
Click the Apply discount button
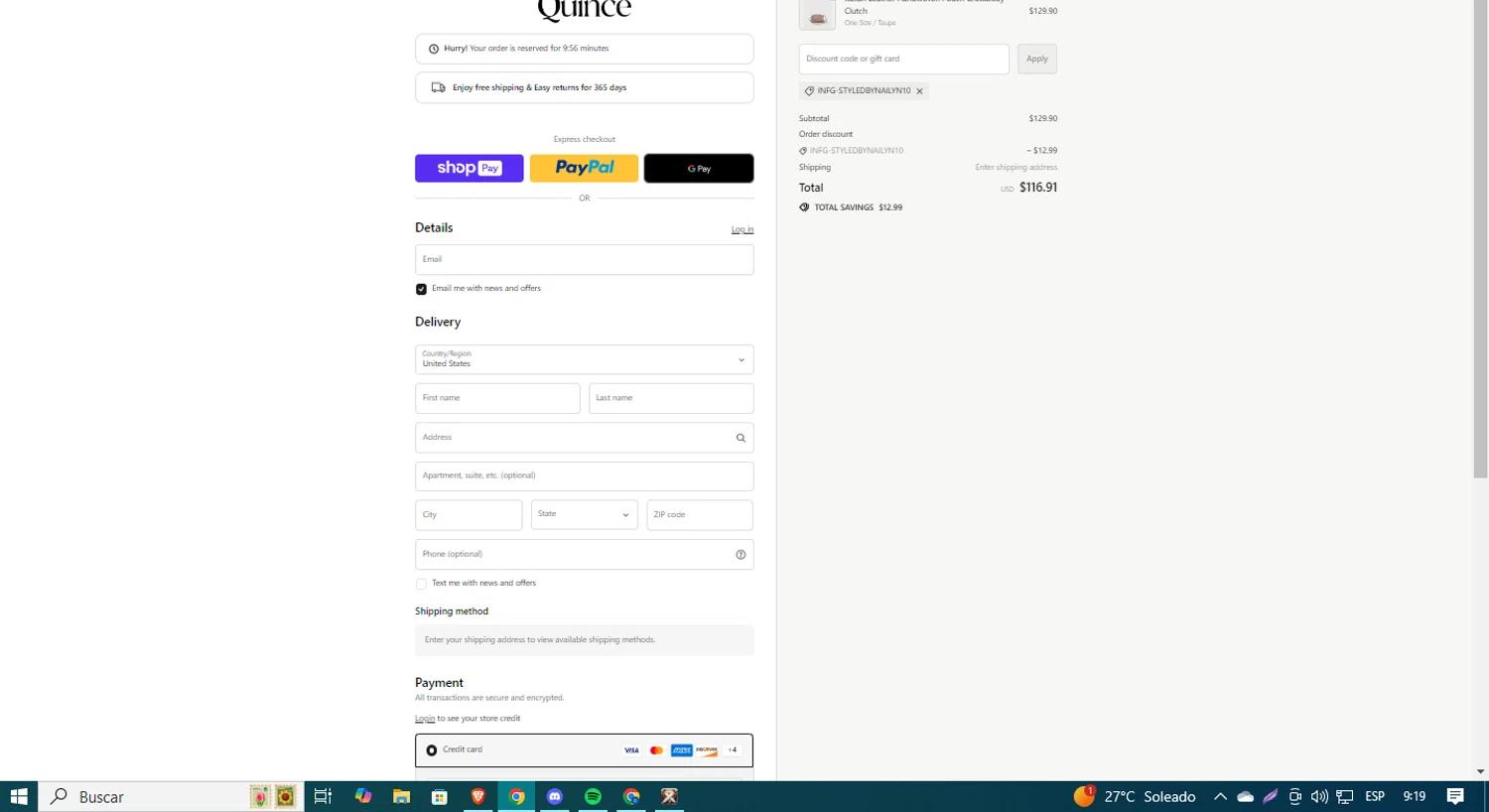pyautogui.click(x=1037, y=59)
